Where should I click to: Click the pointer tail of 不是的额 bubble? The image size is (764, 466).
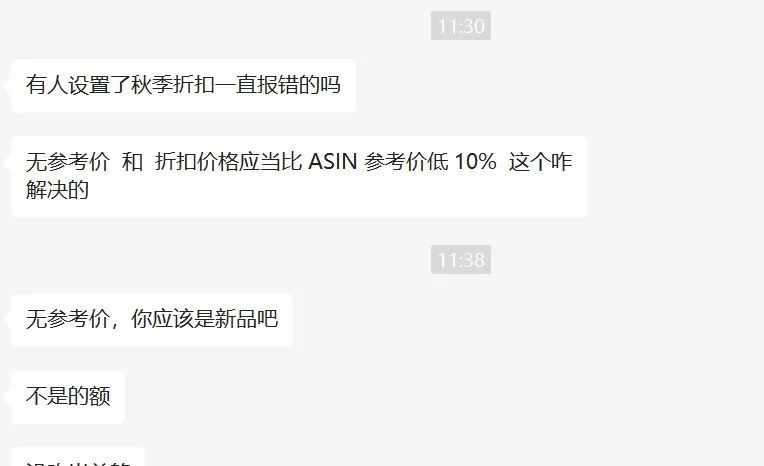(x=7, y=397)
